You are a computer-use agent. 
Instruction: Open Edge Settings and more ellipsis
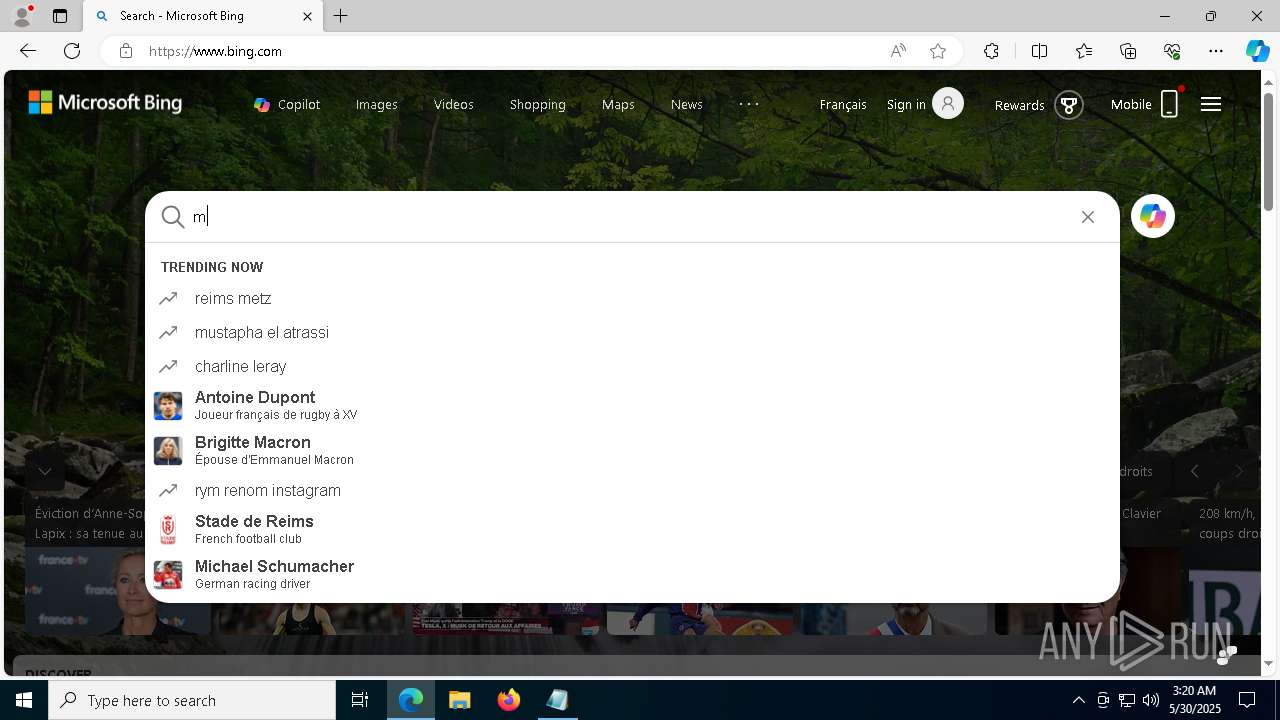coord(1216,51)
